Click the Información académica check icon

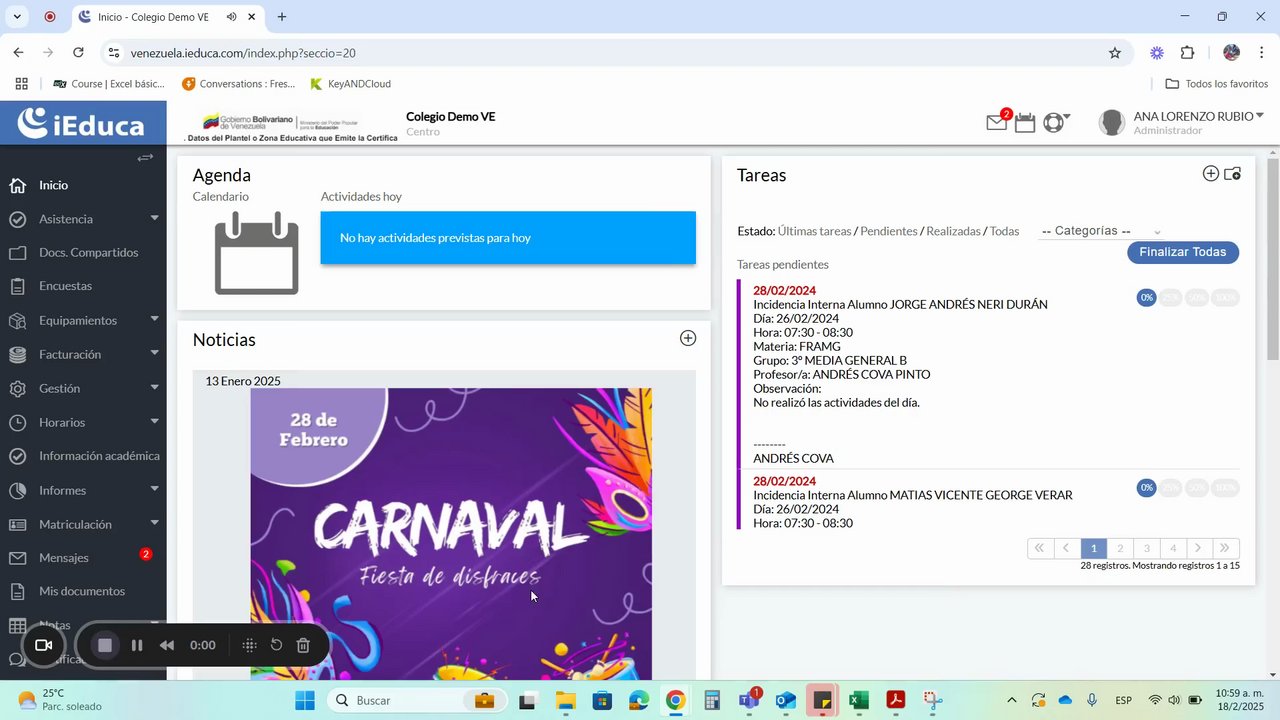(17, 456)
